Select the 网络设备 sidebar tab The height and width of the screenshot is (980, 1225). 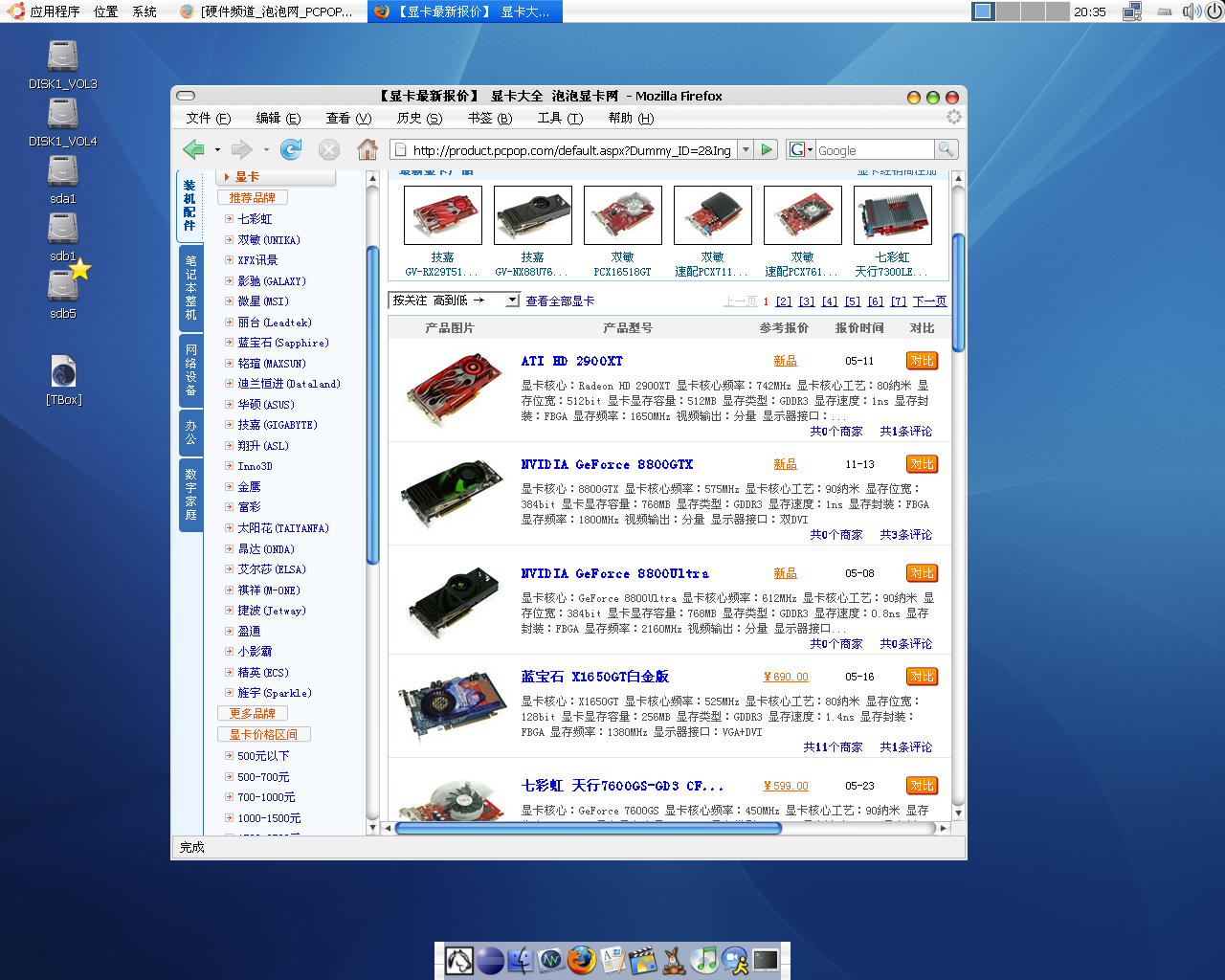190,369
